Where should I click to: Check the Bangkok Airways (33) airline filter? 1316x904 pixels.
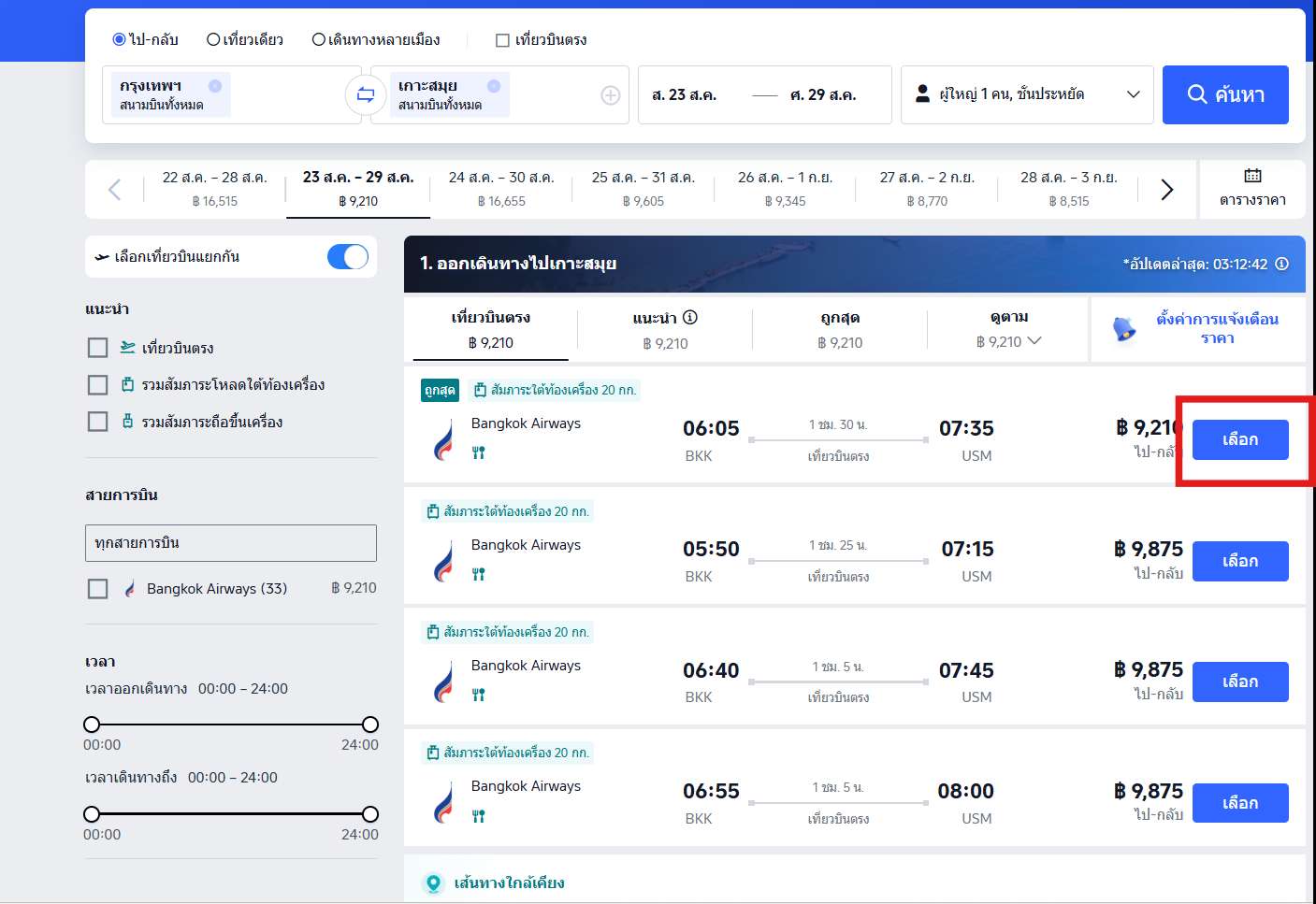[98, 588]
